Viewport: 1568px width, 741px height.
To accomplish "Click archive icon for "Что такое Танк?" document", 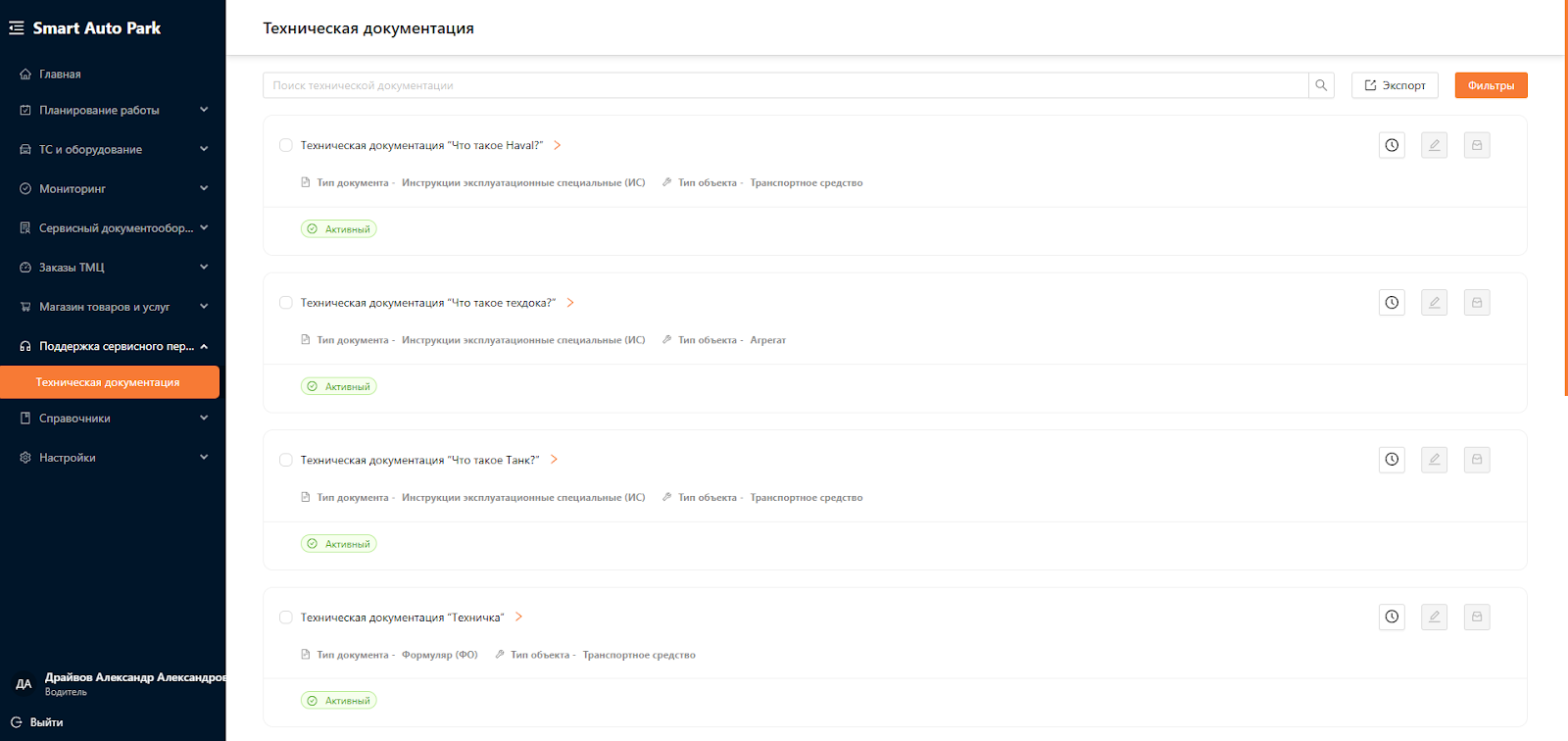I will 1477,460.
